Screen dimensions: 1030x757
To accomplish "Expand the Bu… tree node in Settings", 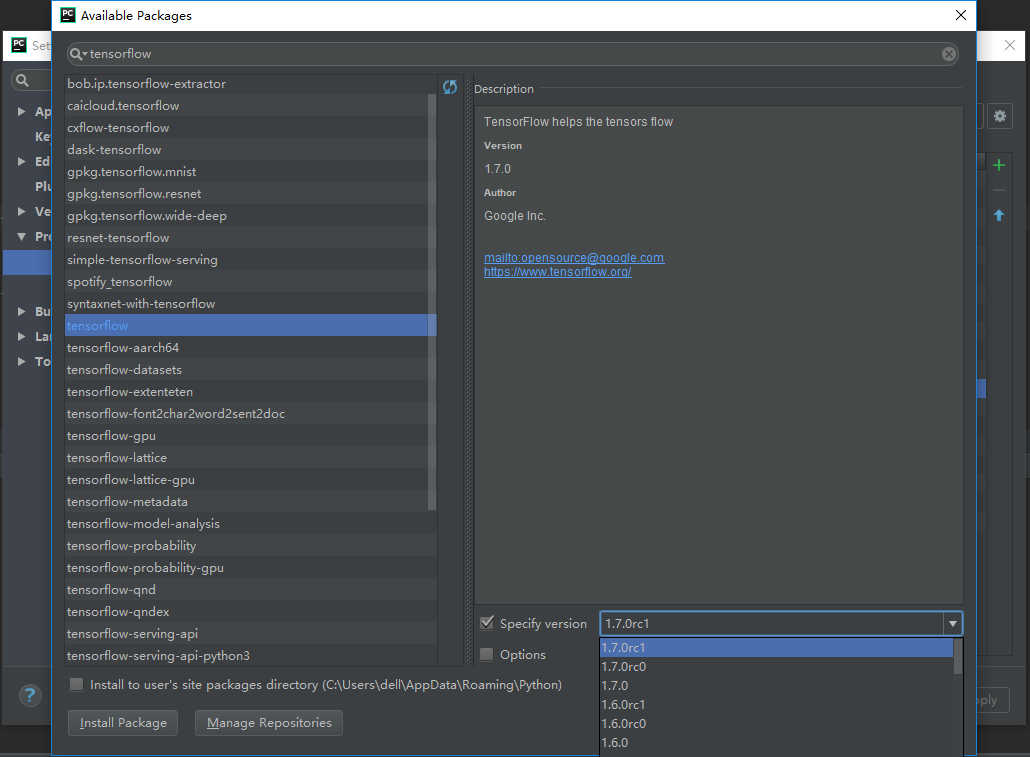I will click(x=22, y=311).
